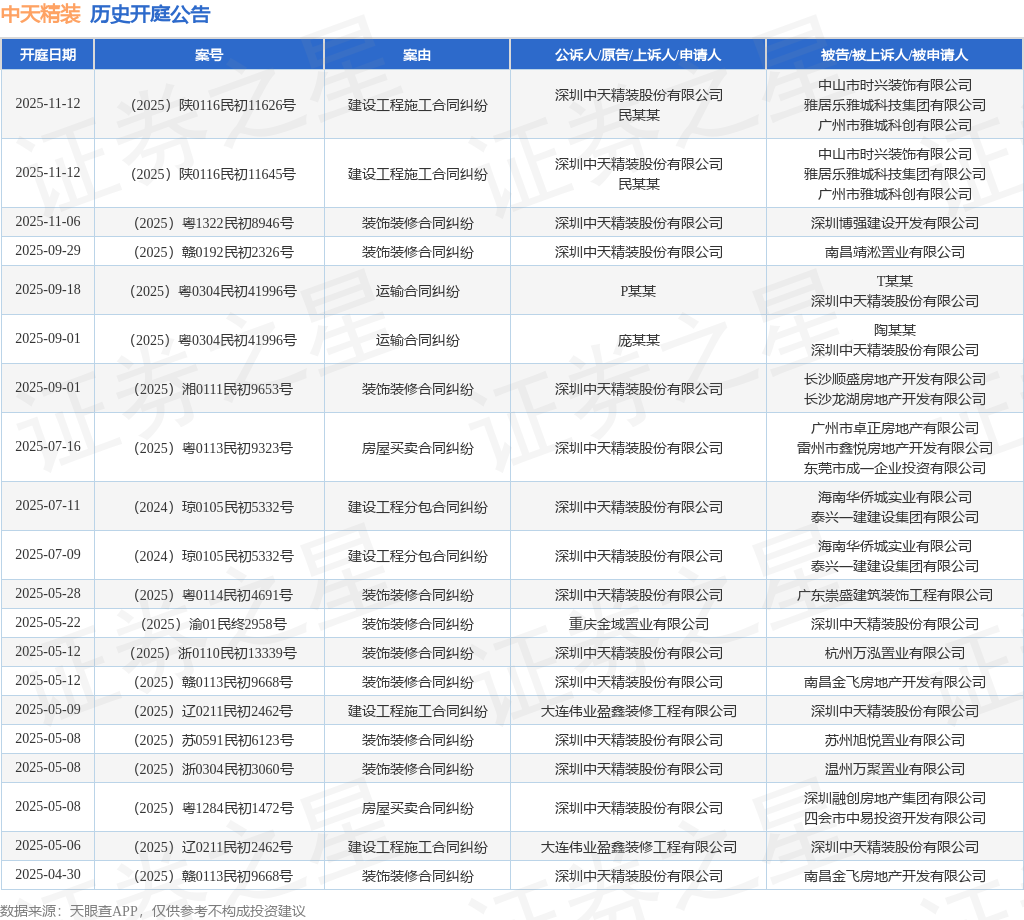Click defendant 东莞市成一企业投资有限公司
The width and height of the screenshot is (1024, 920).
coord(895,468)
